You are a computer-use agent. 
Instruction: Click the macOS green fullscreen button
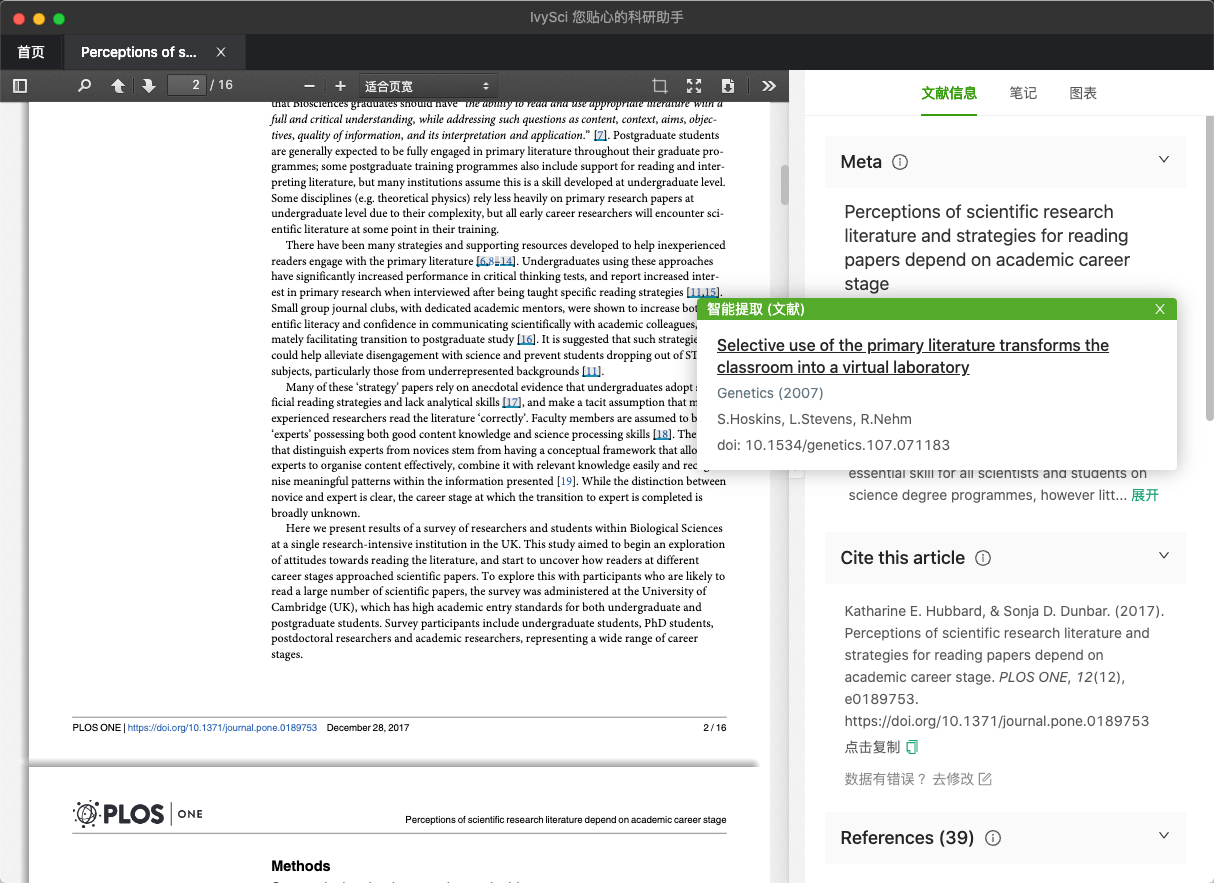59,18
